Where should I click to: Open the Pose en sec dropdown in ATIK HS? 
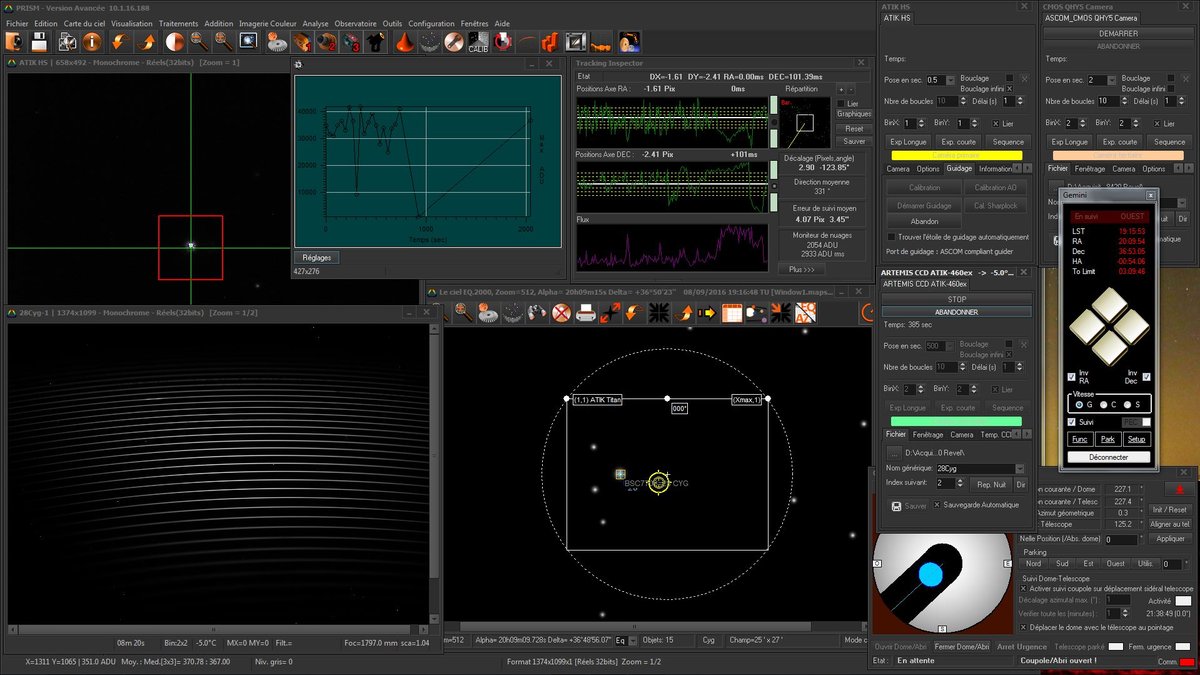948,80
